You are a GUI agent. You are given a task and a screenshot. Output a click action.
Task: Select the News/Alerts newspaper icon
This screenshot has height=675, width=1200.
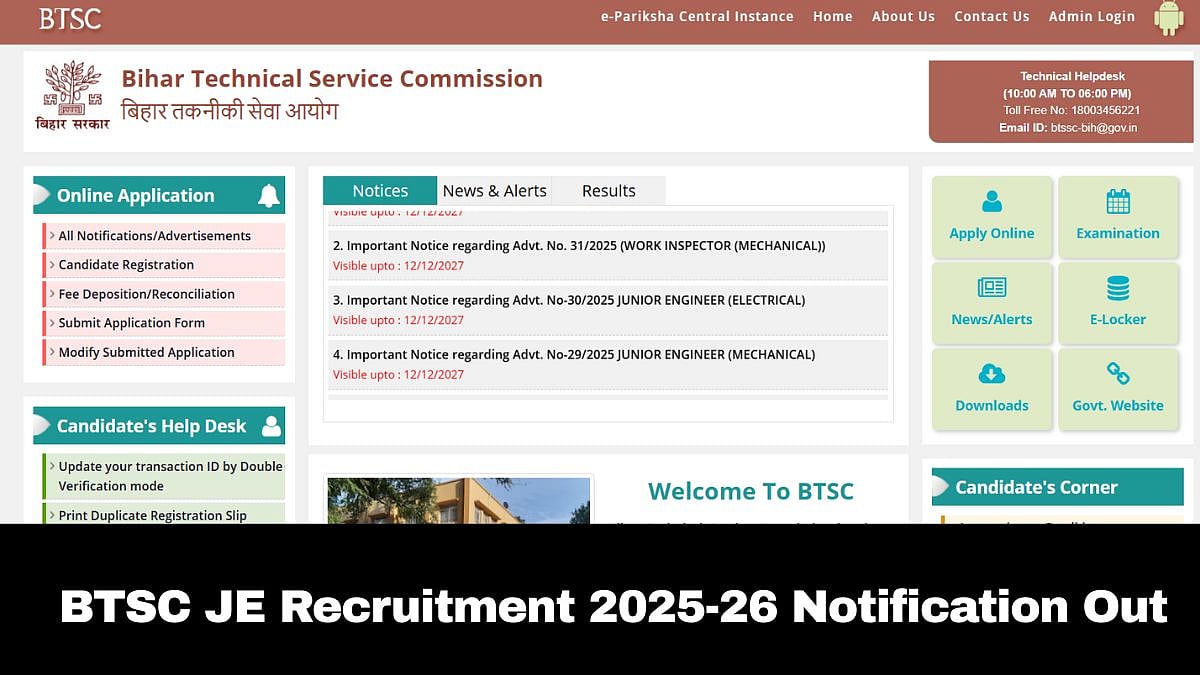click(991, 289)
